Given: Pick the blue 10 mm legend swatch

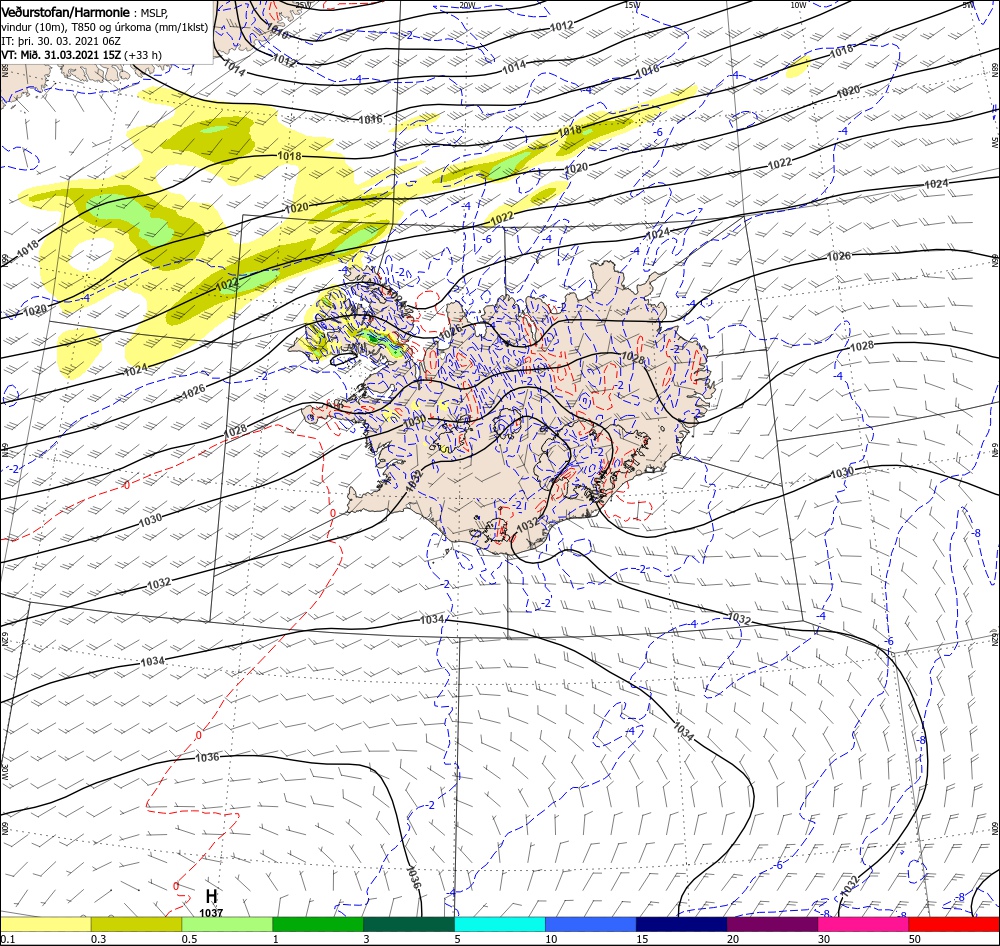Looking at the screenshot, I should (x=591, y=924).
